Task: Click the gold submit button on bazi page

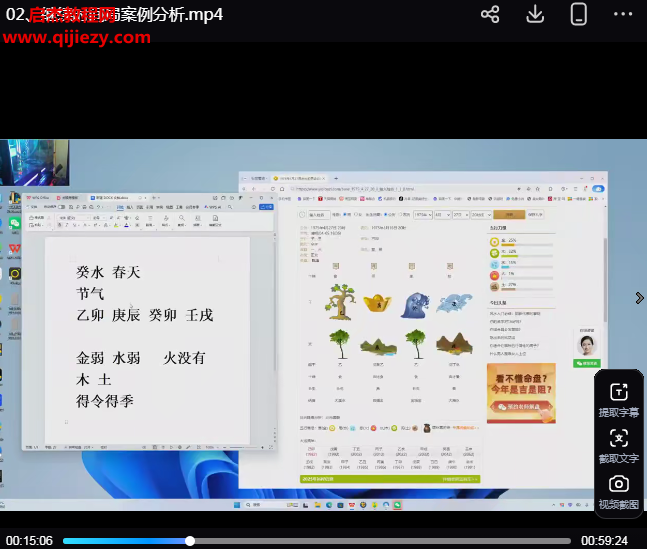Action: click(x=509, y=215)
